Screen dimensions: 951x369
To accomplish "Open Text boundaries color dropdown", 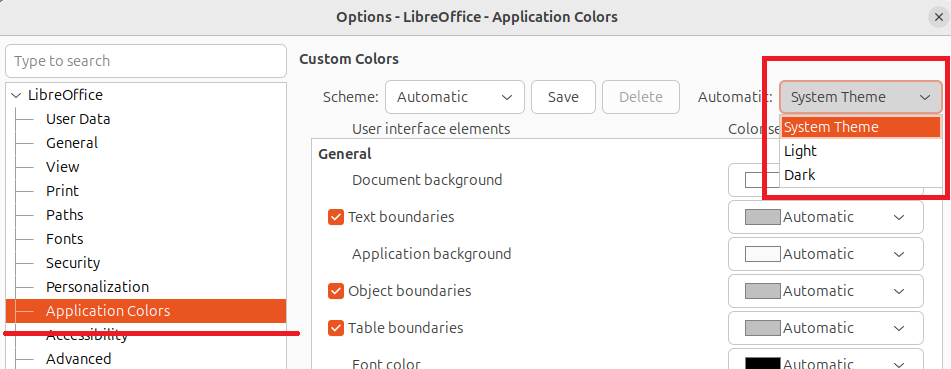I will point(825,217).
